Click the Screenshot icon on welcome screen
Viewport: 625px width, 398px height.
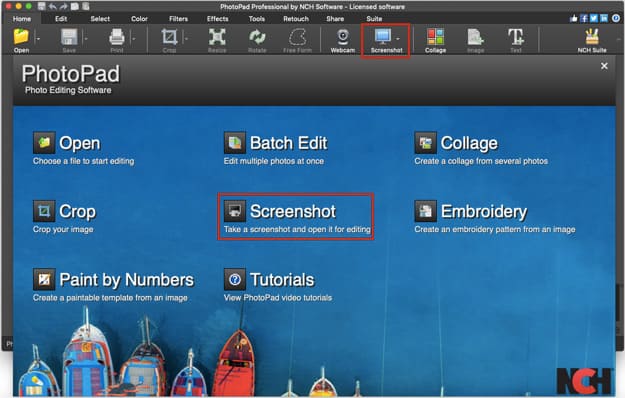tap(235, 211)
